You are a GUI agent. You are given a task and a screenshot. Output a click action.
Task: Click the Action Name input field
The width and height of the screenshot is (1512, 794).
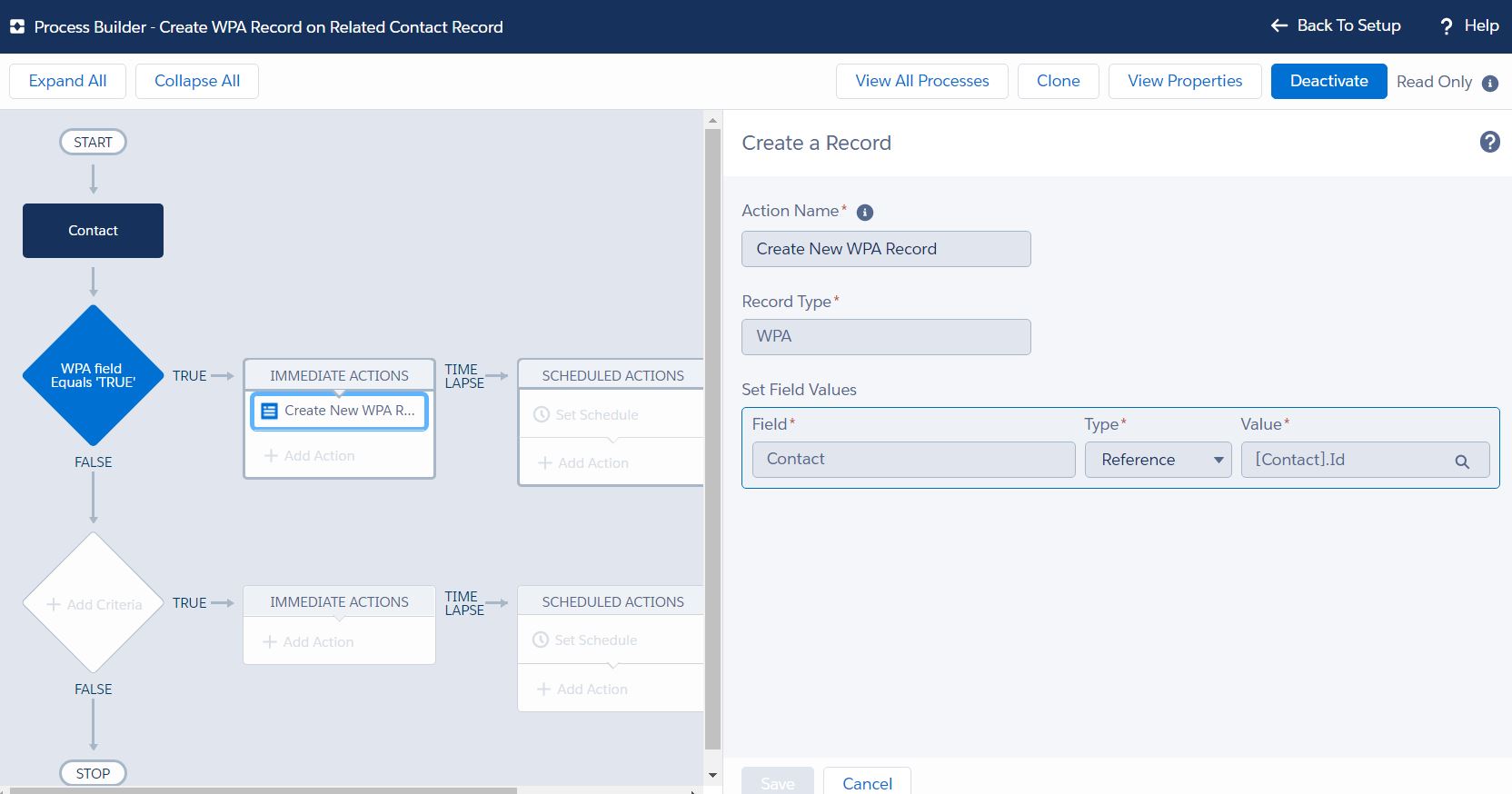(x=886, y=249)
